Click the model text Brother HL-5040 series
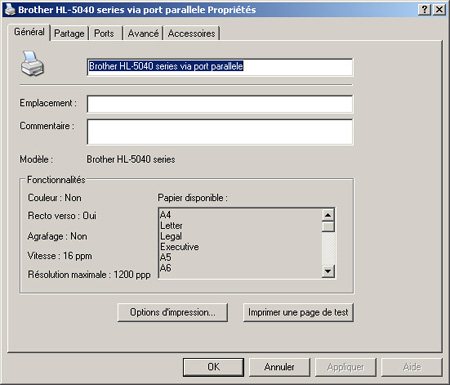The image size is (450, 385). pos(131,159)
